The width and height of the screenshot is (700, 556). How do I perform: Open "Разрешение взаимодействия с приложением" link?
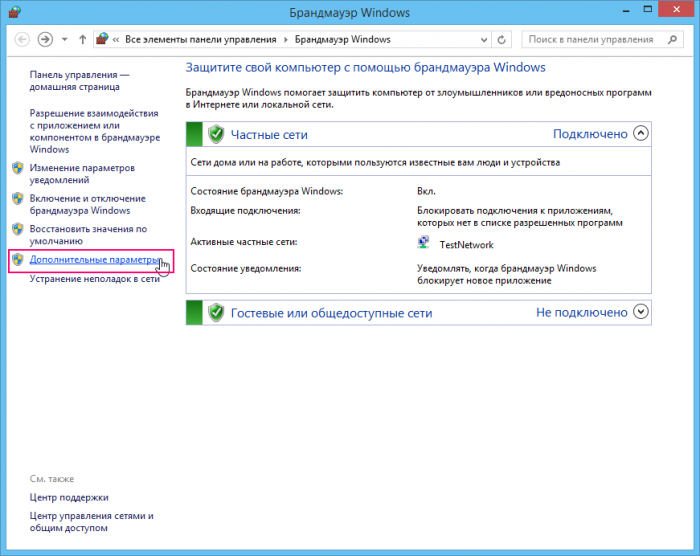[95, 131]
